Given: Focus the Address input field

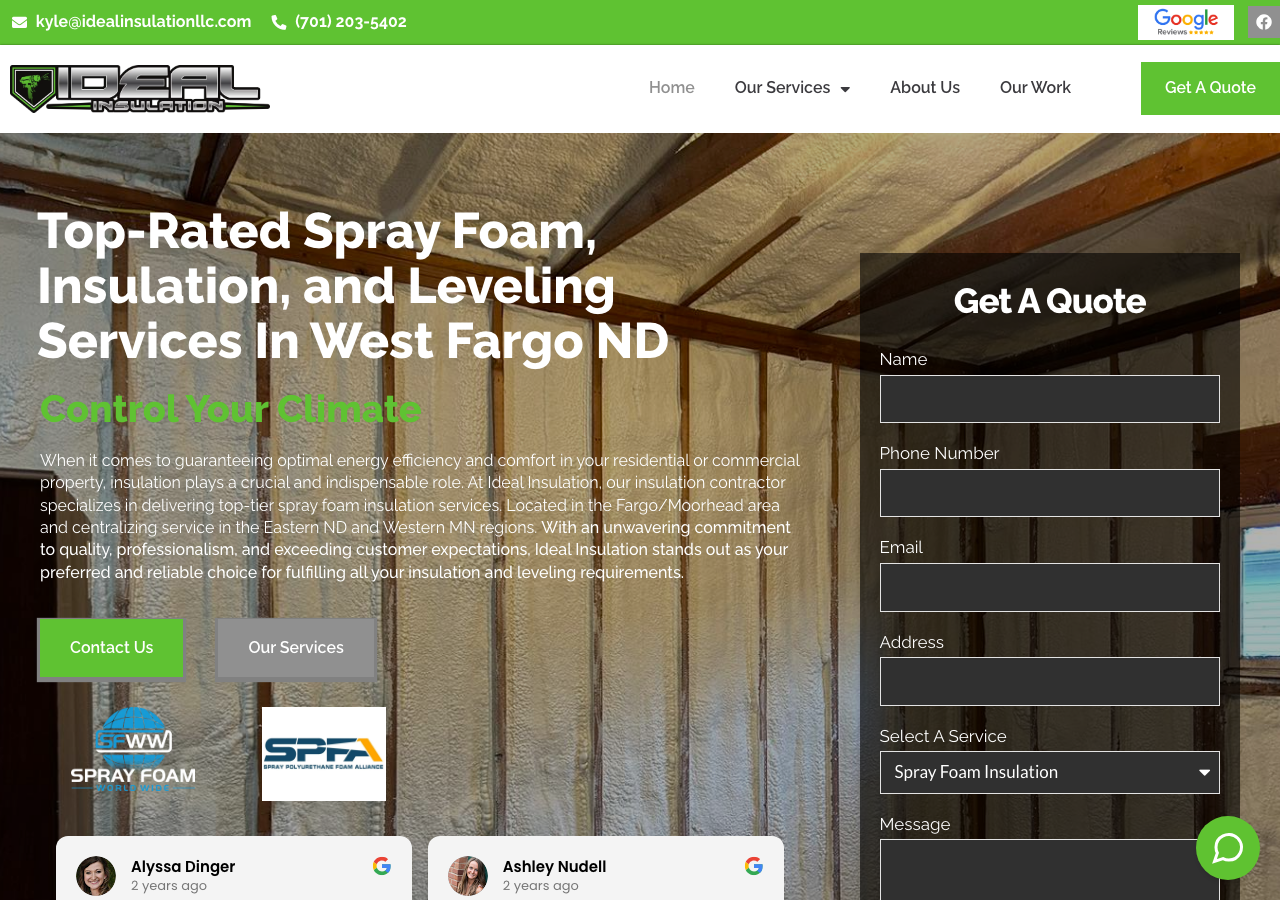Looking at the screenshot, I should [1049, 681].
